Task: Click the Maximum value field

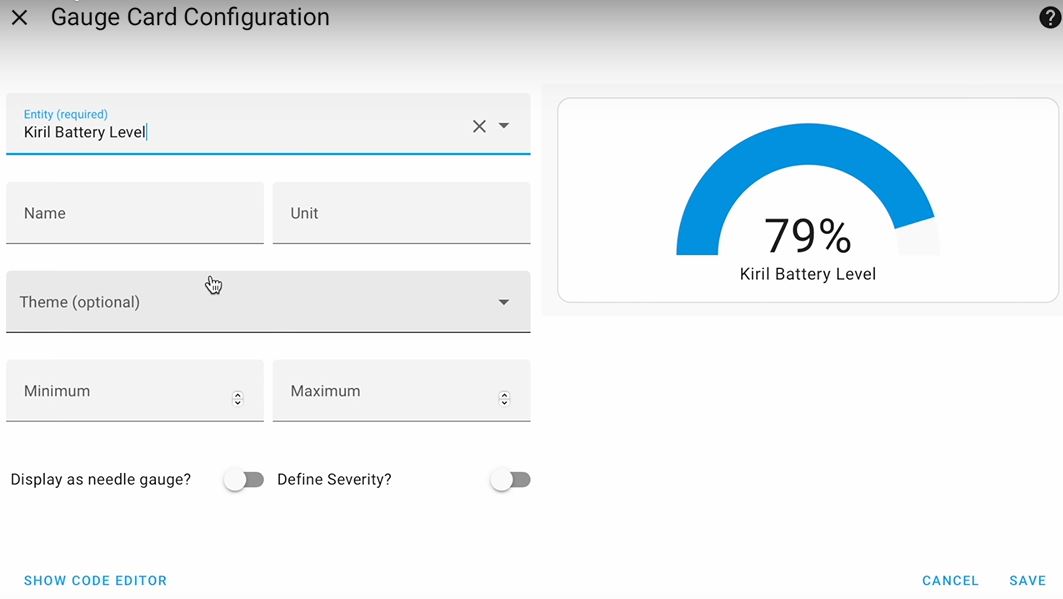Action: point(401,391)
